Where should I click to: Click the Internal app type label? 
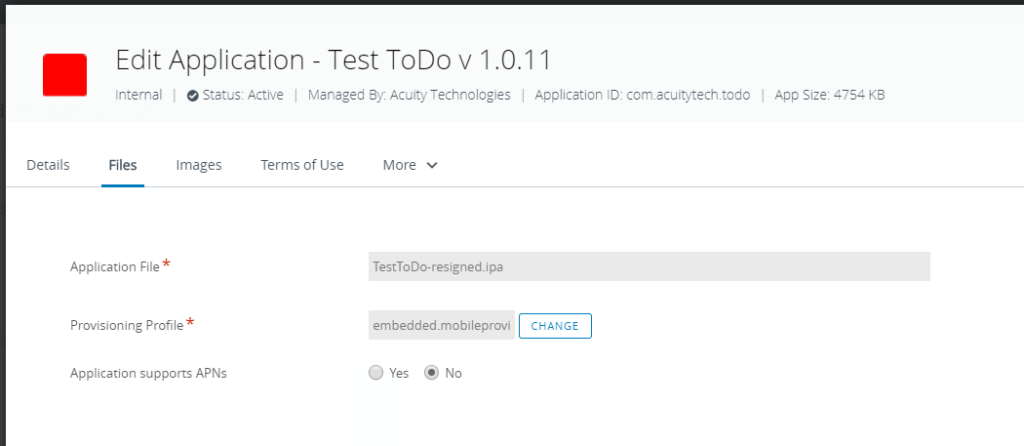[139, 95]
